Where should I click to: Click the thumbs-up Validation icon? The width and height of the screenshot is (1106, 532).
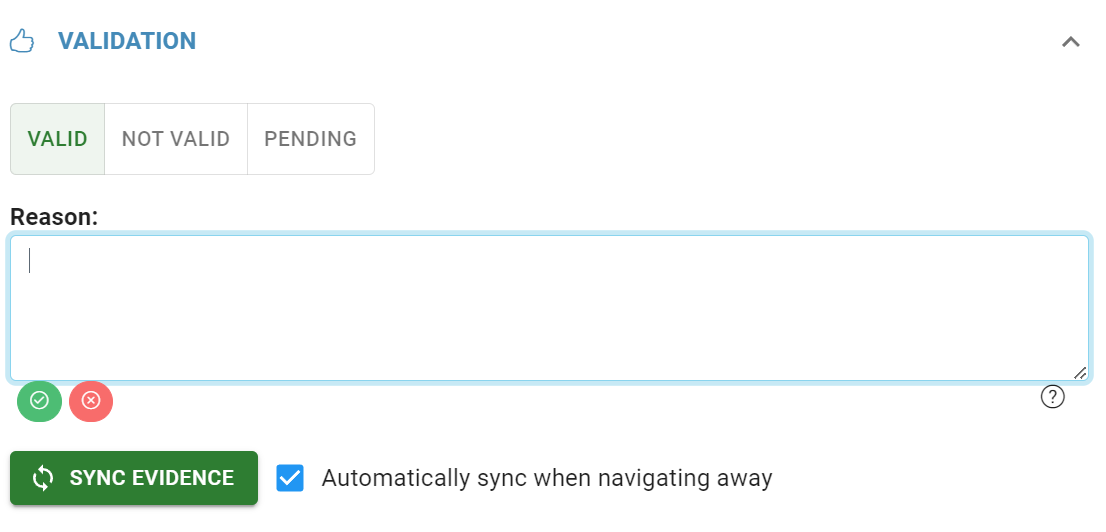click(x=22, y=42)
